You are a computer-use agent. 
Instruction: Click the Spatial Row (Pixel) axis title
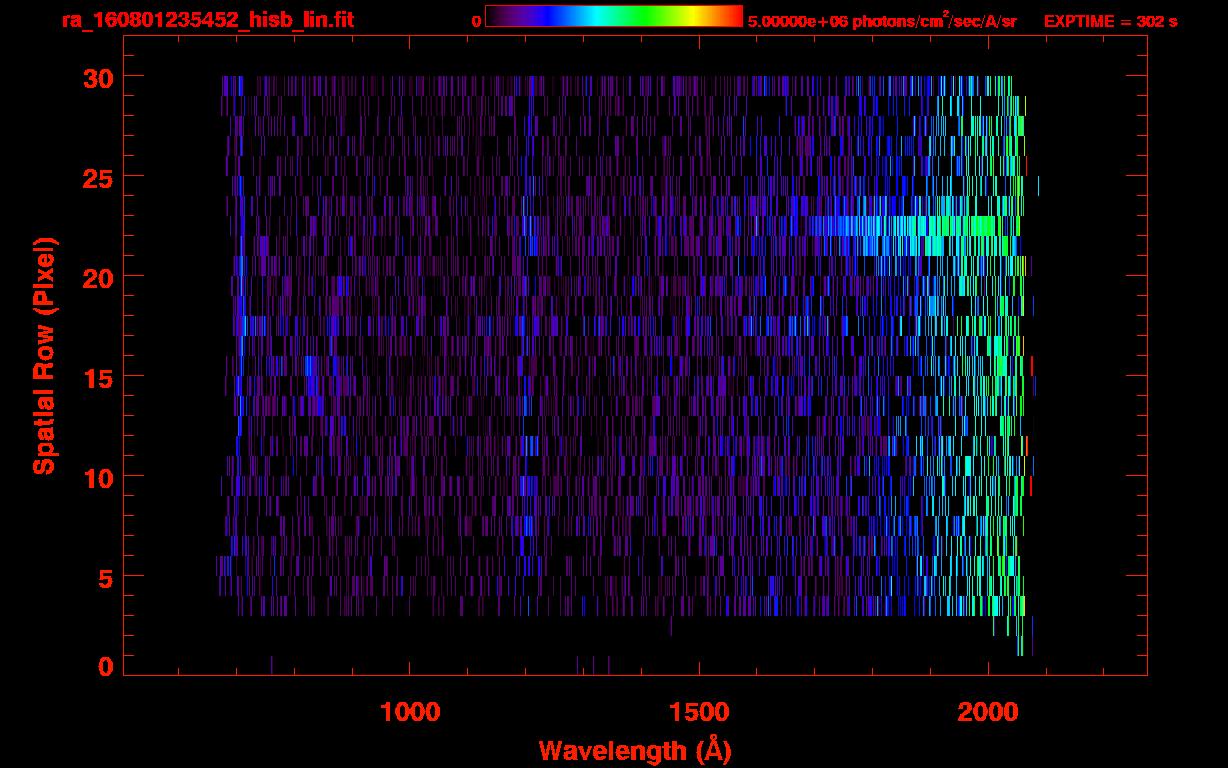pos(44,355)
